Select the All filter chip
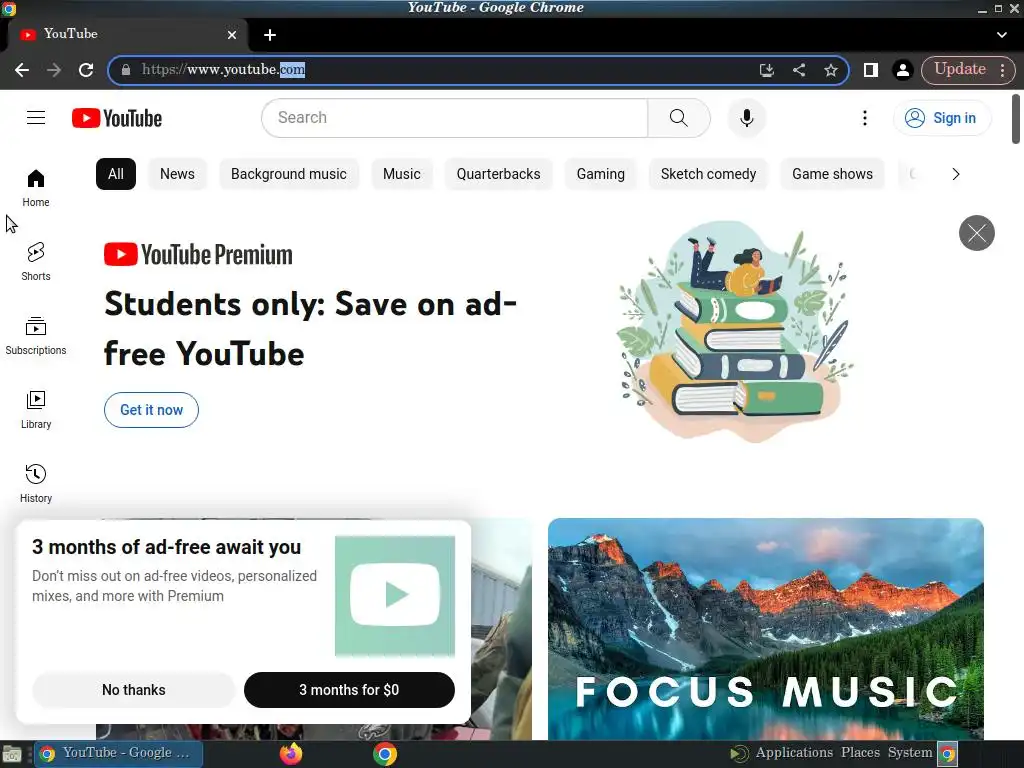Image resolution: width=1024 pixels, height=768 pixels. click(x=116, y=174)
